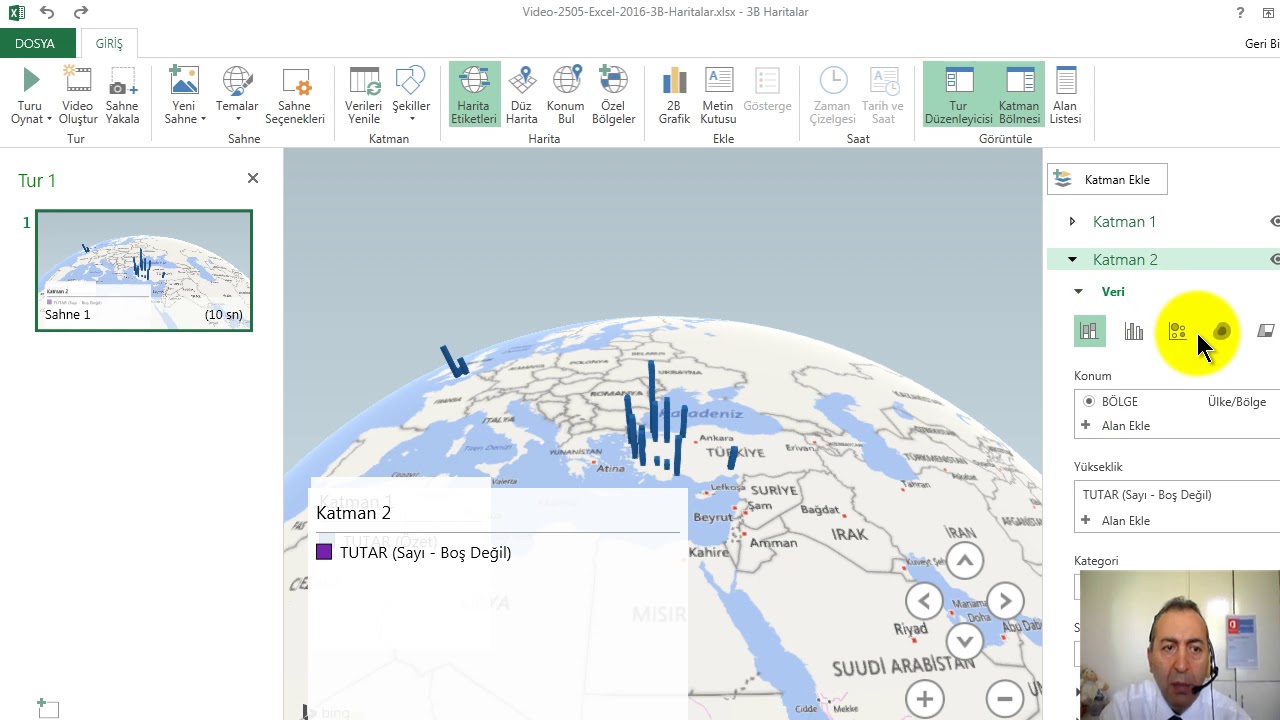The image size is (1280, 720).
Task: Expand Katman 1 layer
Action: (x=1072, y=221)
